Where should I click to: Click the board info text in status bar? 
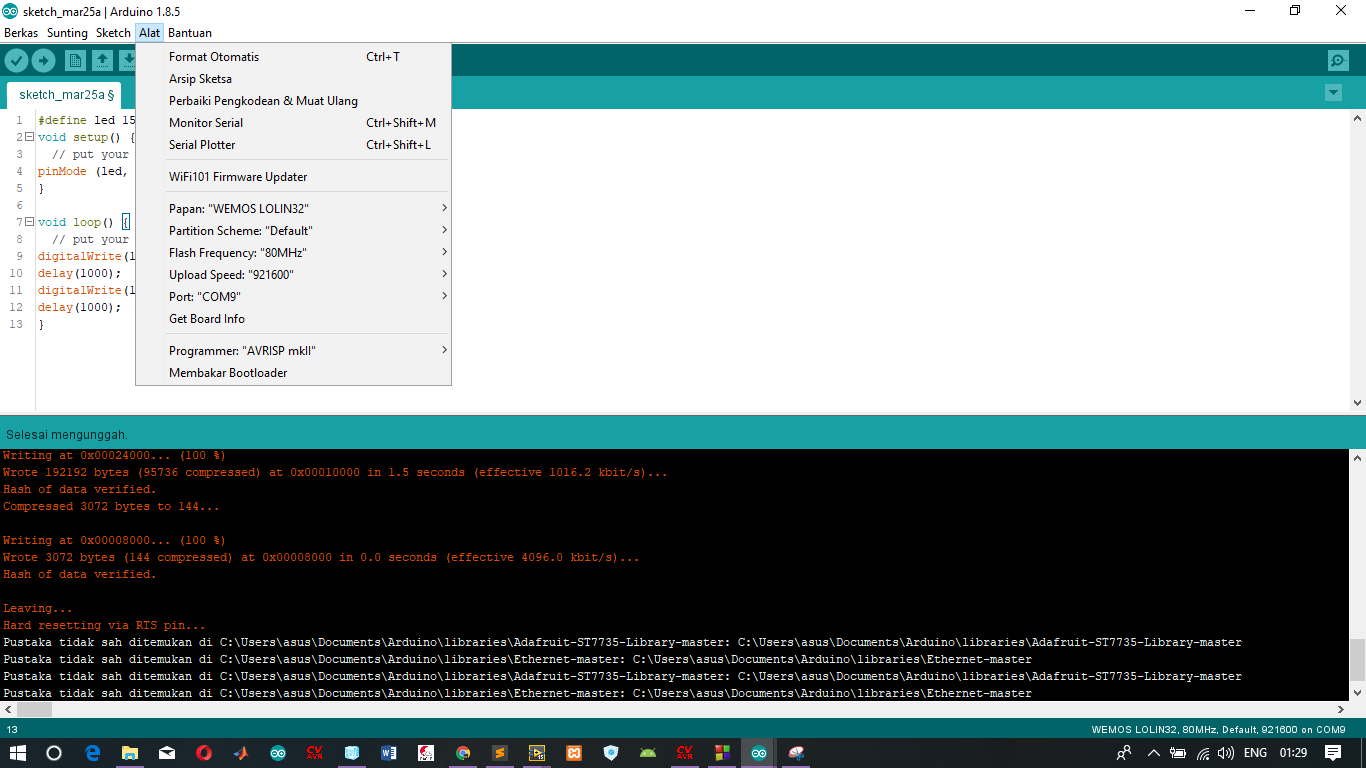click(1218, 729)
